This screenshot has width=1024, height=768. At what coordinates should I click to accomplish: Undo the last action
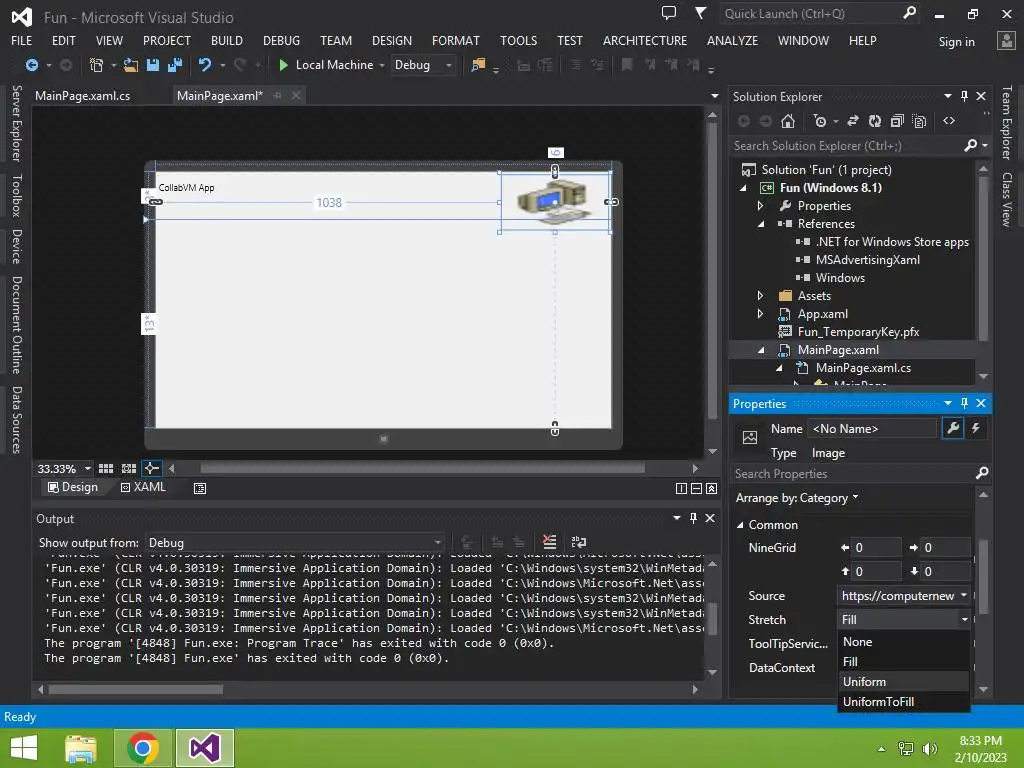point(205,65)
